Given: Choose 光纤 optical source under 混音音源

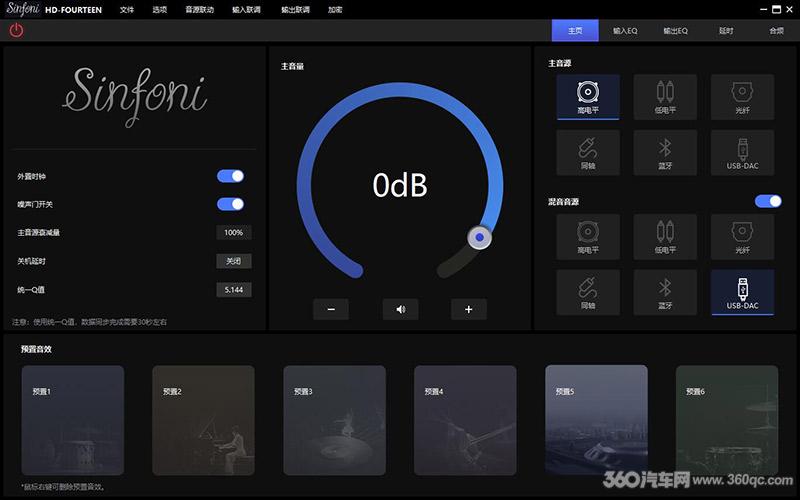Looking at the screenshot, I should [x=742, y=237].
